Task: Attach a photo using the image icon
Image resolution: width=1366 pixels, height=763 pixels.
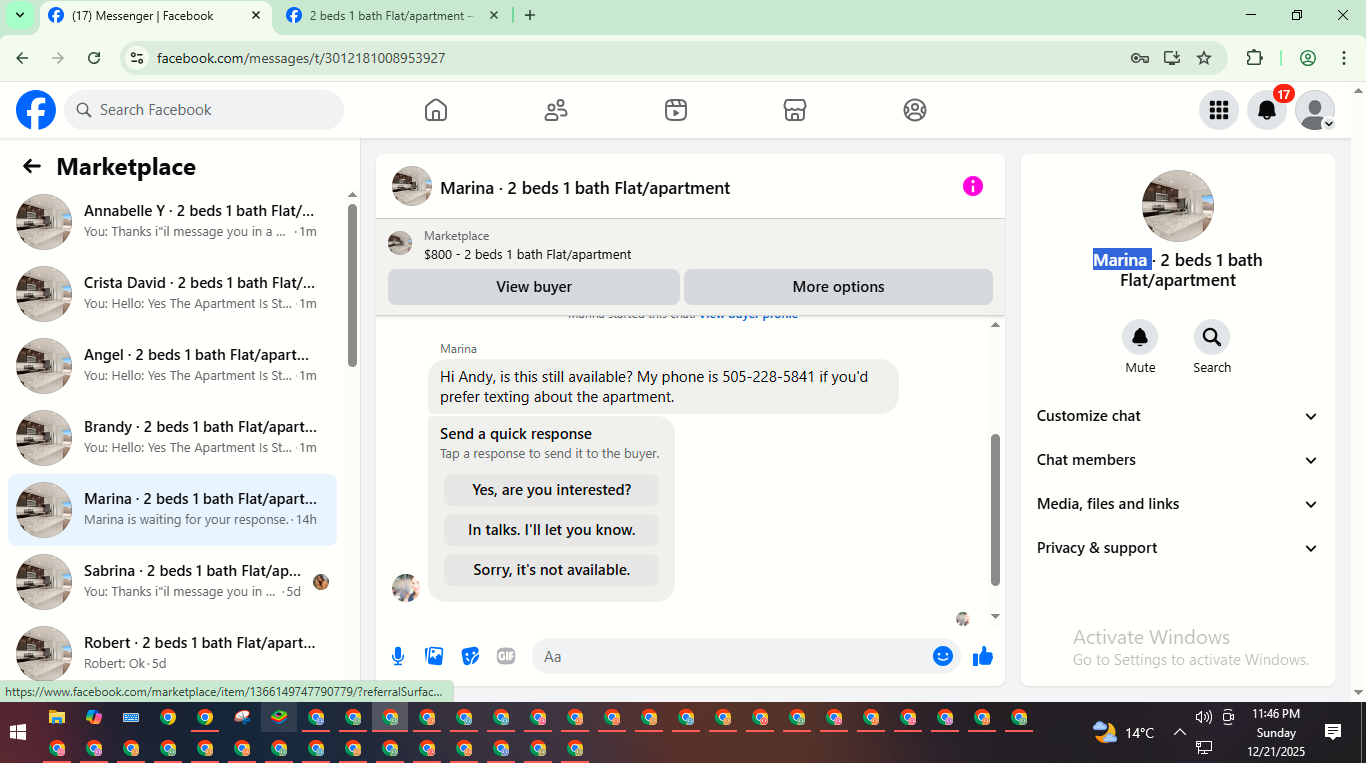Action: (x=434, y=656)
